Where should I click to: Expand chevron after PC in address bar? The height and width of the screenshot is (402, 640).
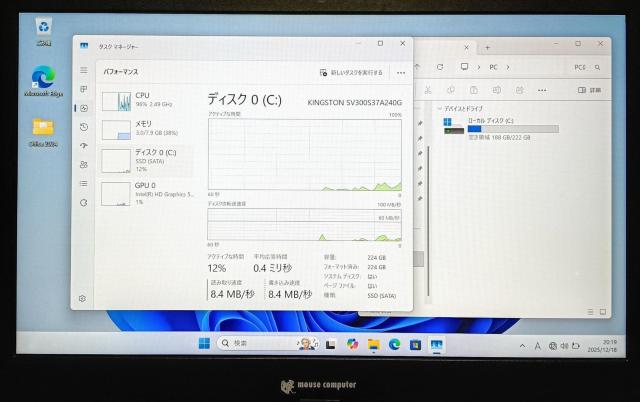pos(508,67)
